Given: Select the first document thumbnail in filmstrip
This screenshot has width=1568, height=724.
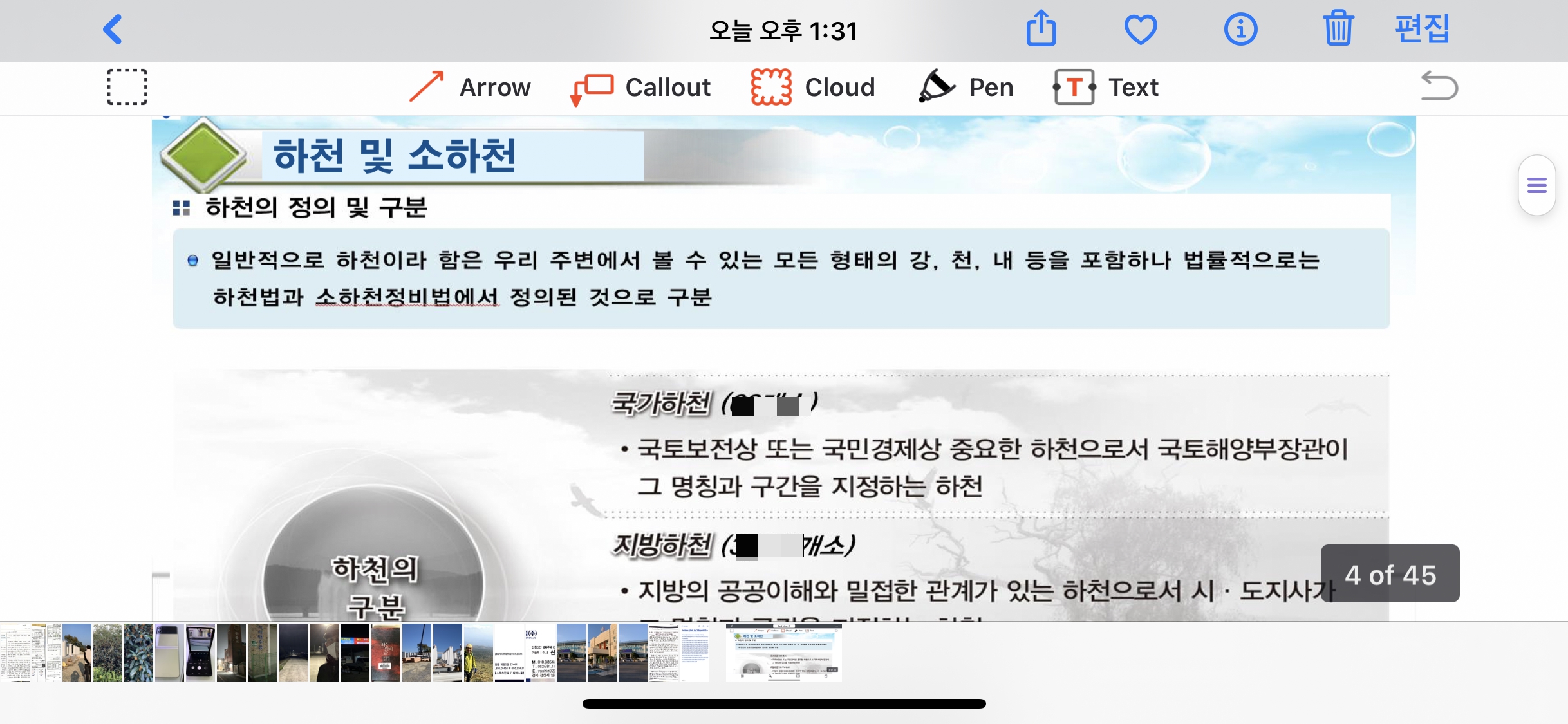Looking at the screenshot, I should click(x=15, y=652).
